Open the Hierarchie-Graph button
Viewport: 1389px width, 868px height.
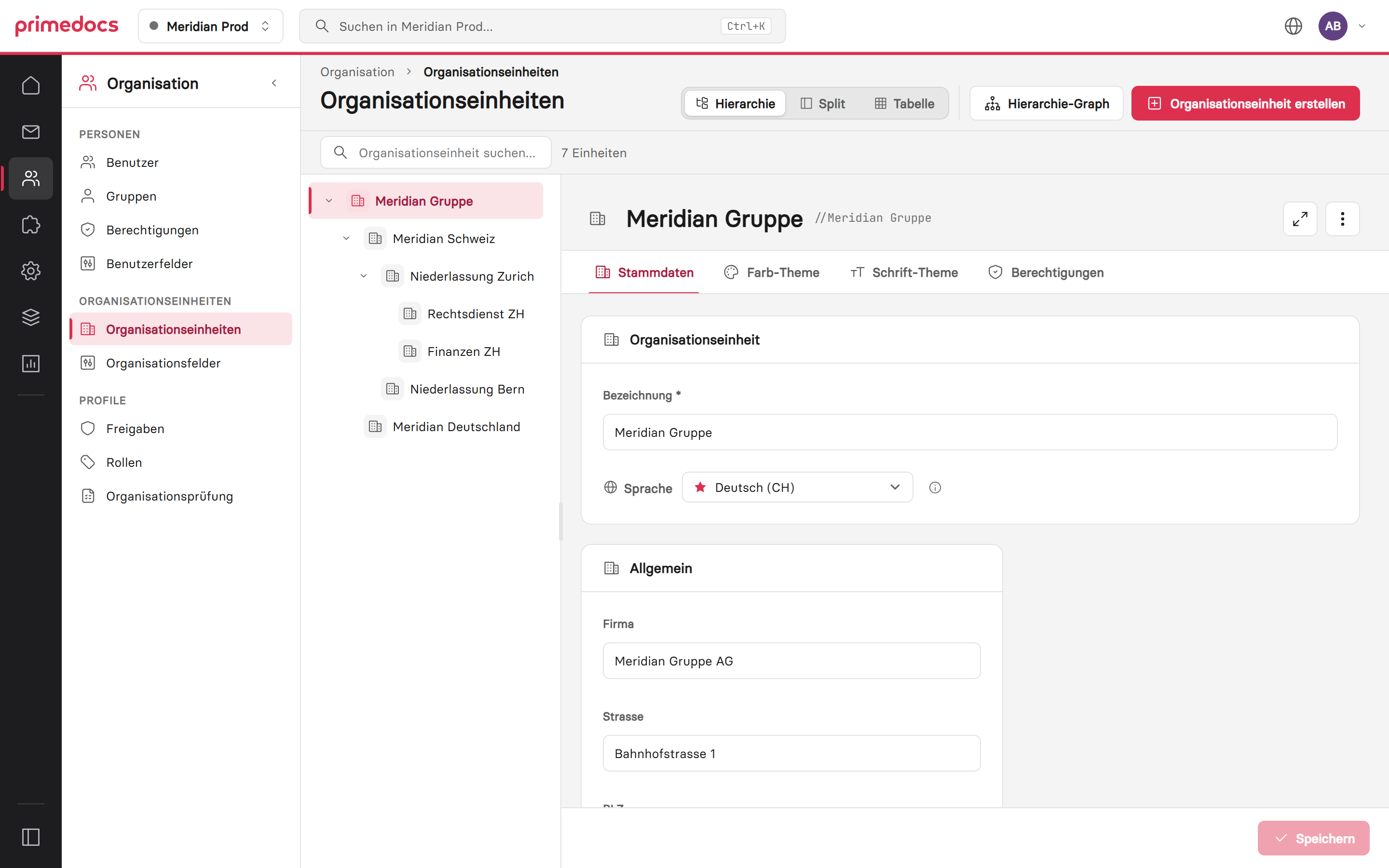(x=1047, y=103)
